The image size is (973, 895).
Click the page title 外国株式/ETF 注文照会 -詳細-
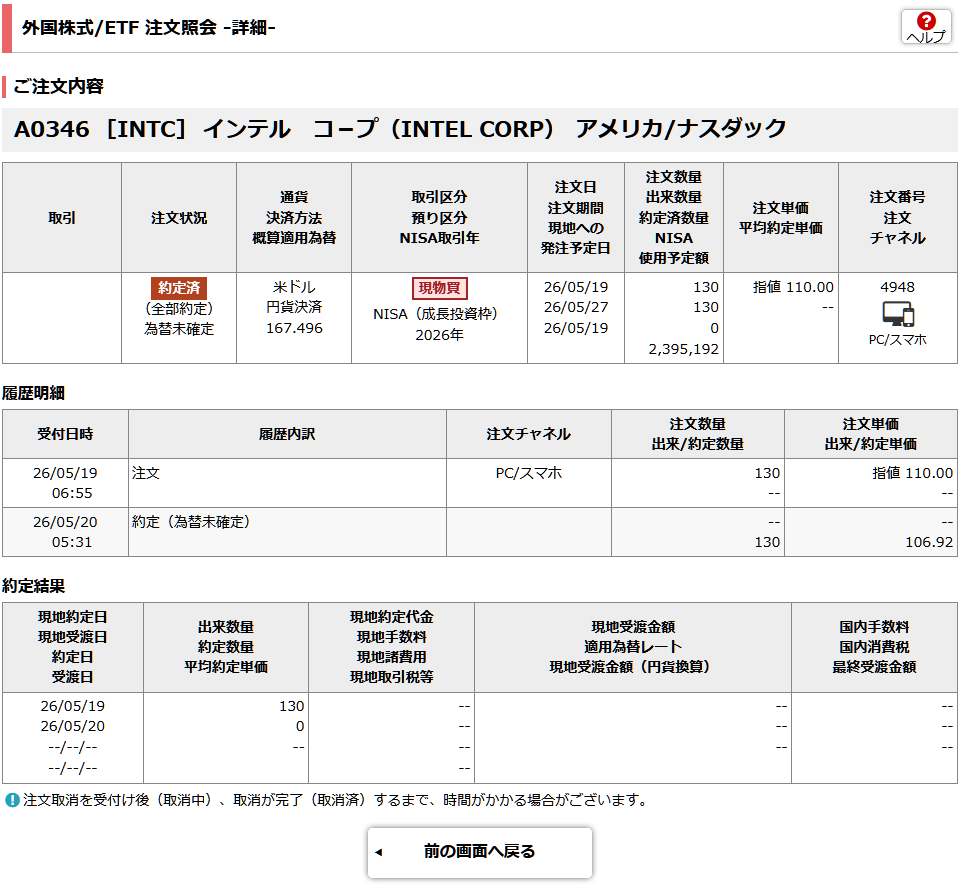(148, 27)
